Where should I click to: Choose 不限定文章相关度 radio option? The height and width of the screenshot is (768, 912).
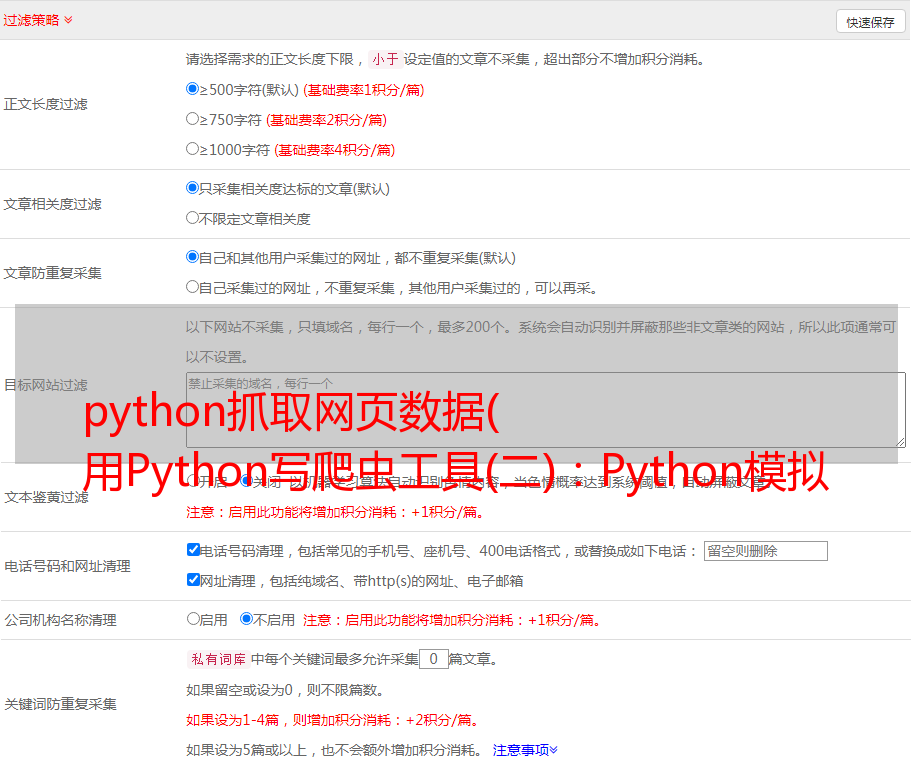click(x=192, y=218)
